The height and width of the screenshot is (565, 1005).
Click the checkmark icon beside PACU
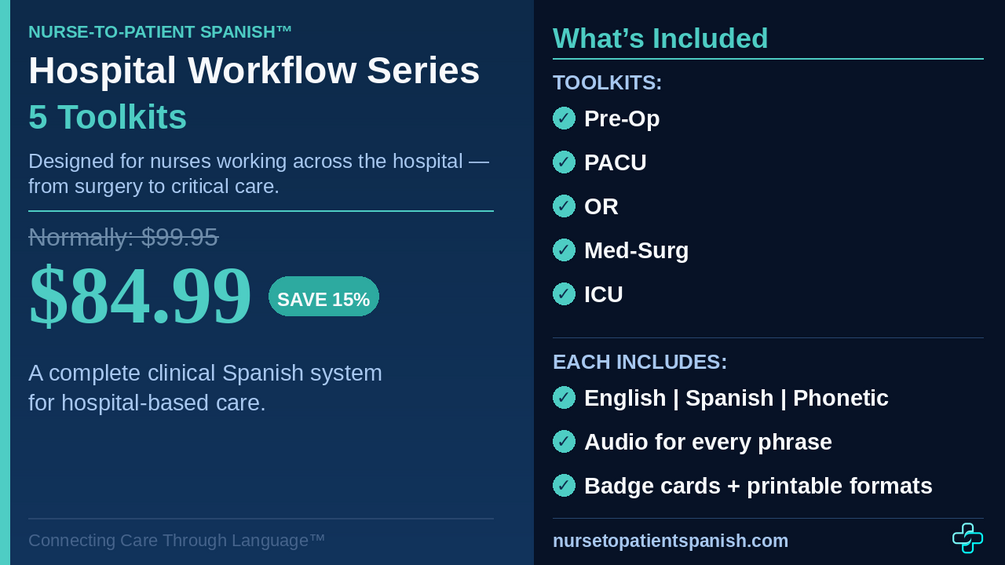(x=564, y=162)
